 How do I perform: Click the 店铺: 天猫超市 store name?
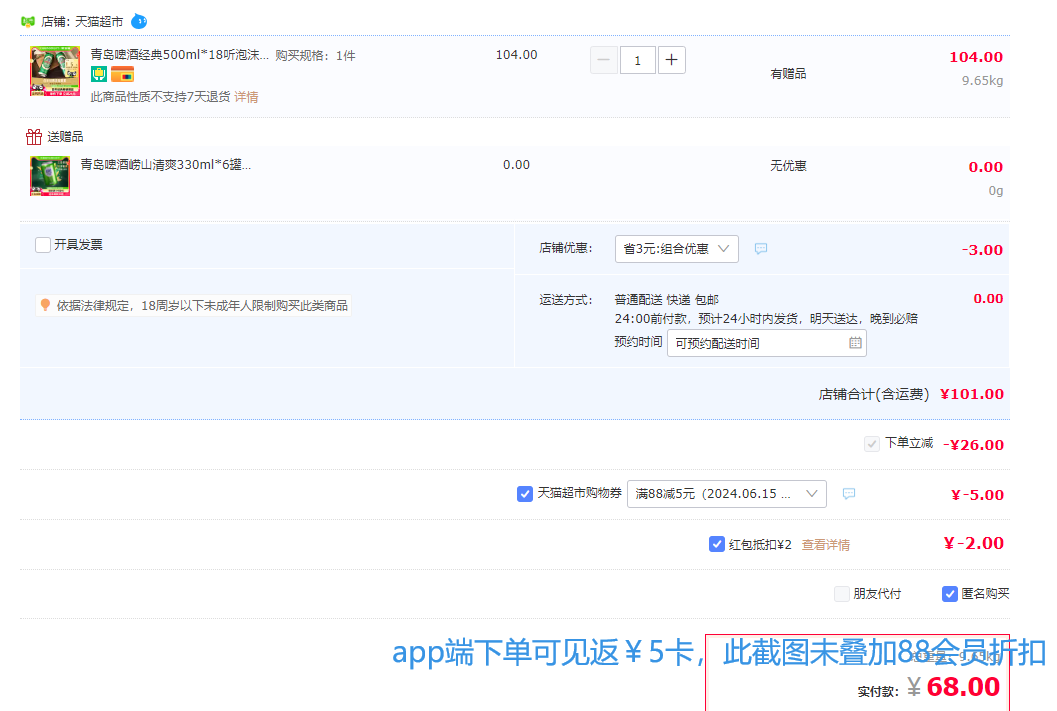[82, 22]
